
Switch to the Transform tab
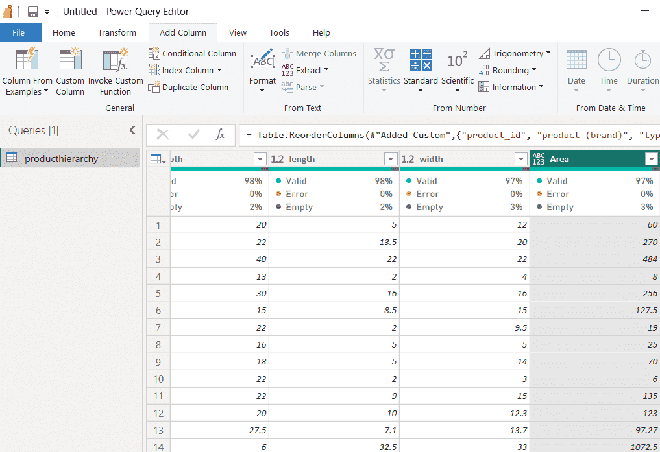click(117, 33)
